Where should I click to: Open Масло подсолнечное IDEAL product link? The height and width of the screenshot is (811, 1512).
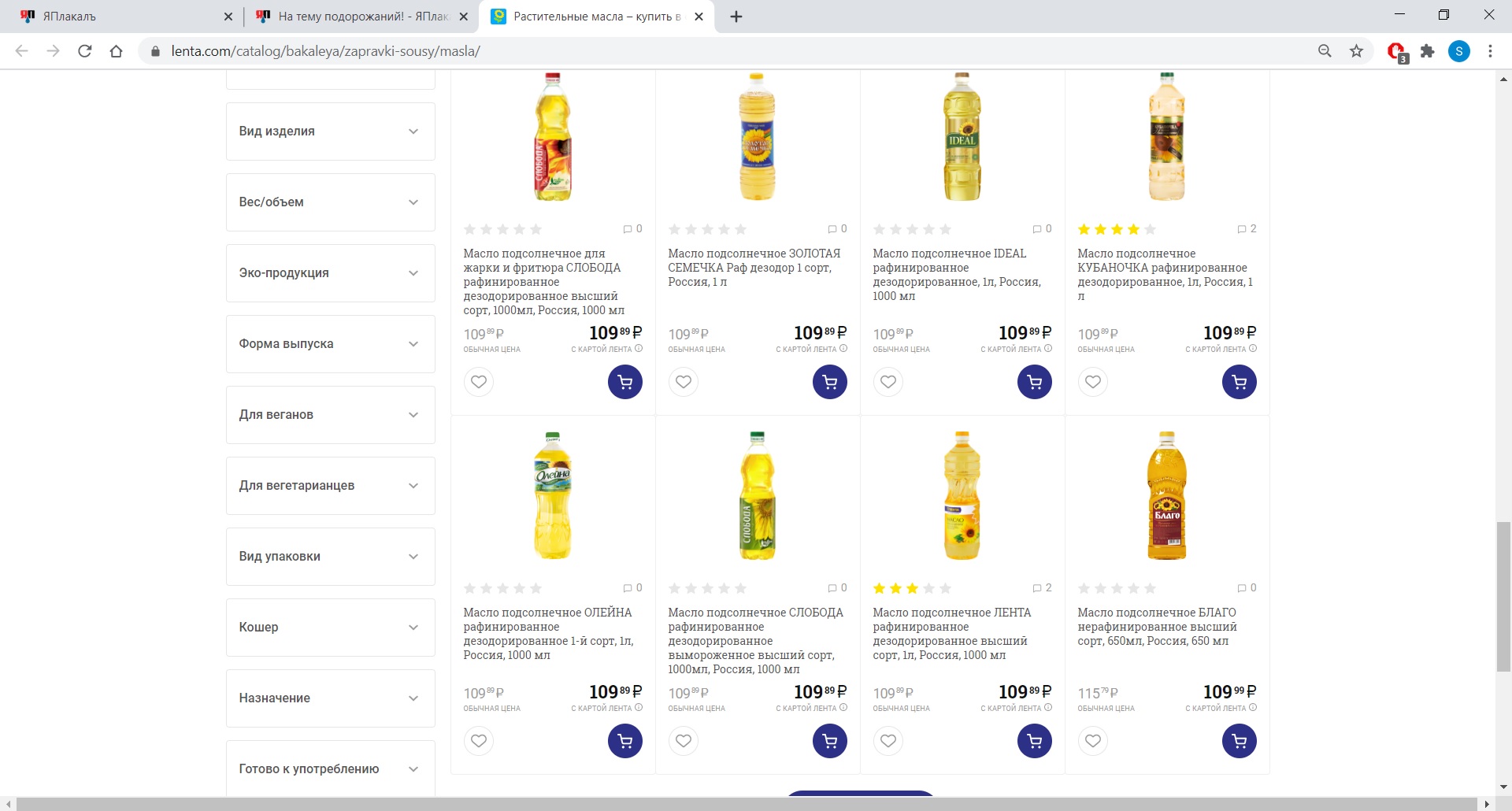pyautogui.click(x=957, y=275)
